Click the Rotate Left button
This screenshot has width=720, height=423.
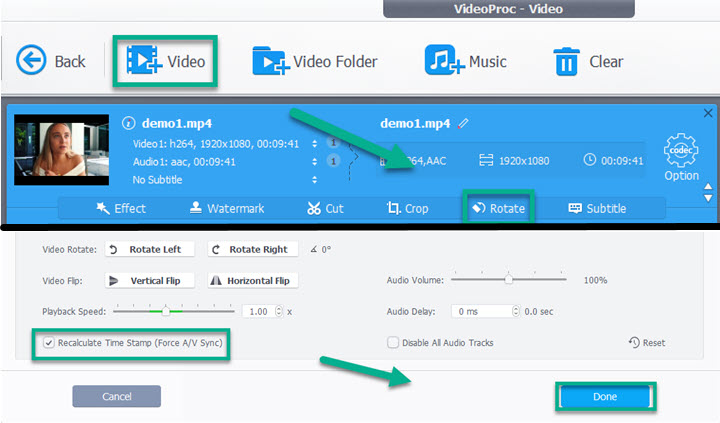tap(150, 249)
